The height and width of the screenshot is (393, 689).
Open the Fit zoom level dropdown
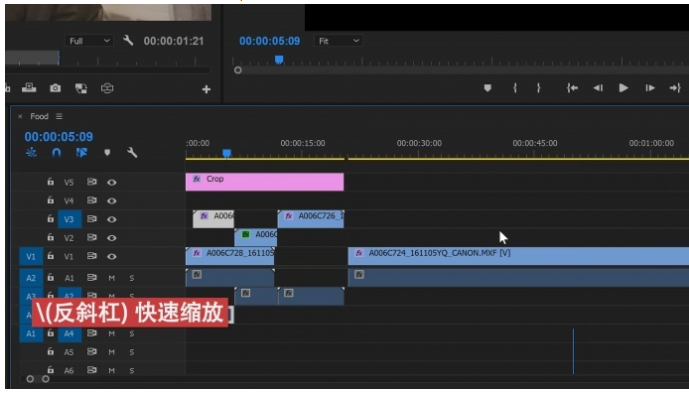point(338,41)
